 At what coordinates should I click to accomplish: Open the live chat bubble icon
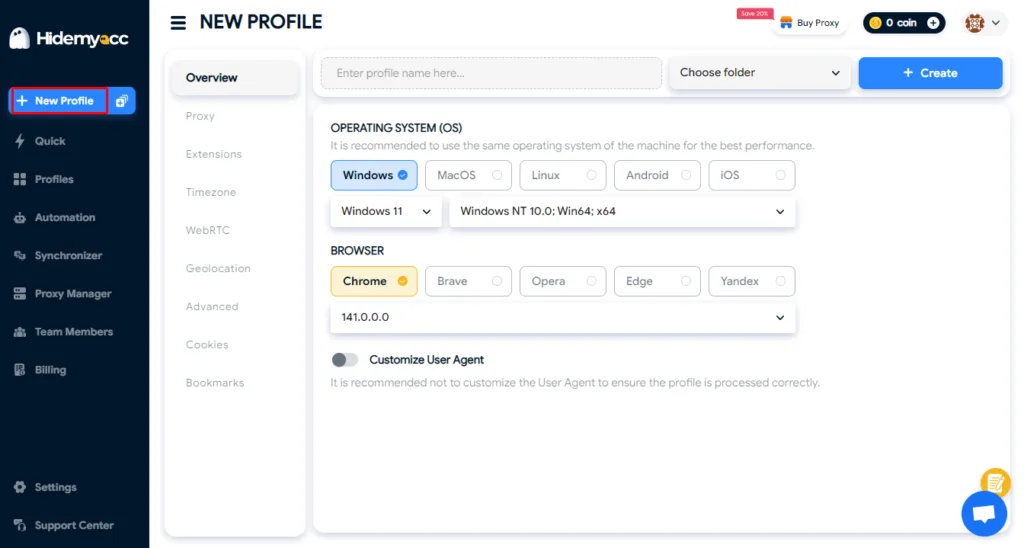pos(983,514)
